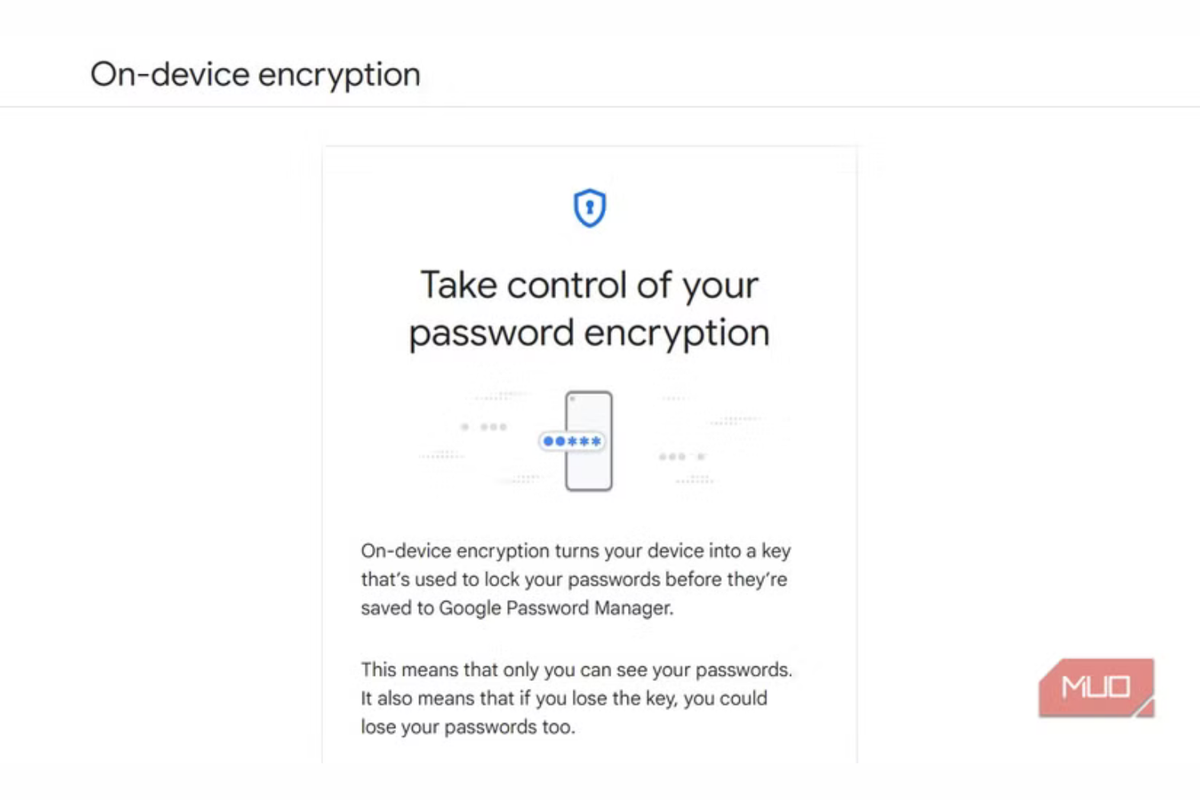
Task: Click the two blue circles in the password bubble
Action: click(x=554, y=441)
